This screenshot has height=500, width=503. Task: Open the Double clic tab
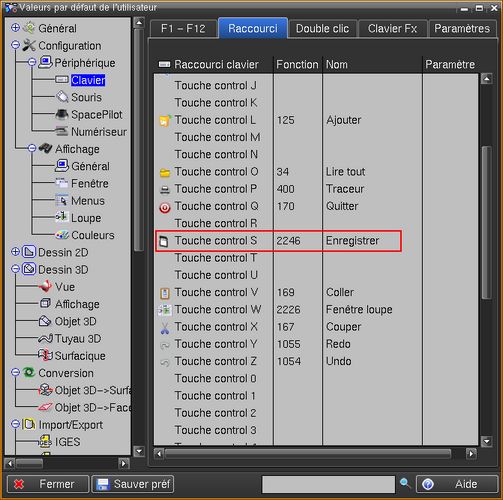click(322, 29)
